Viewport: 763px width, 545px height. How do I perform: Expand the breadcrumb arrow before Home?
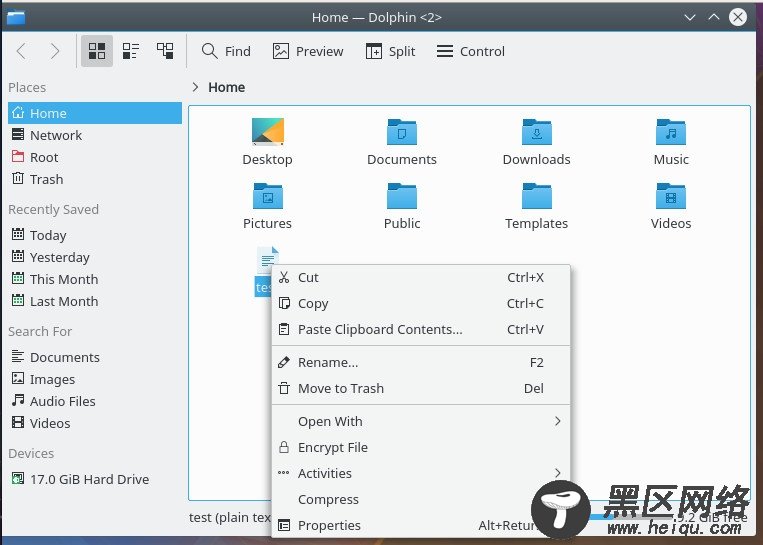(195, 87)
